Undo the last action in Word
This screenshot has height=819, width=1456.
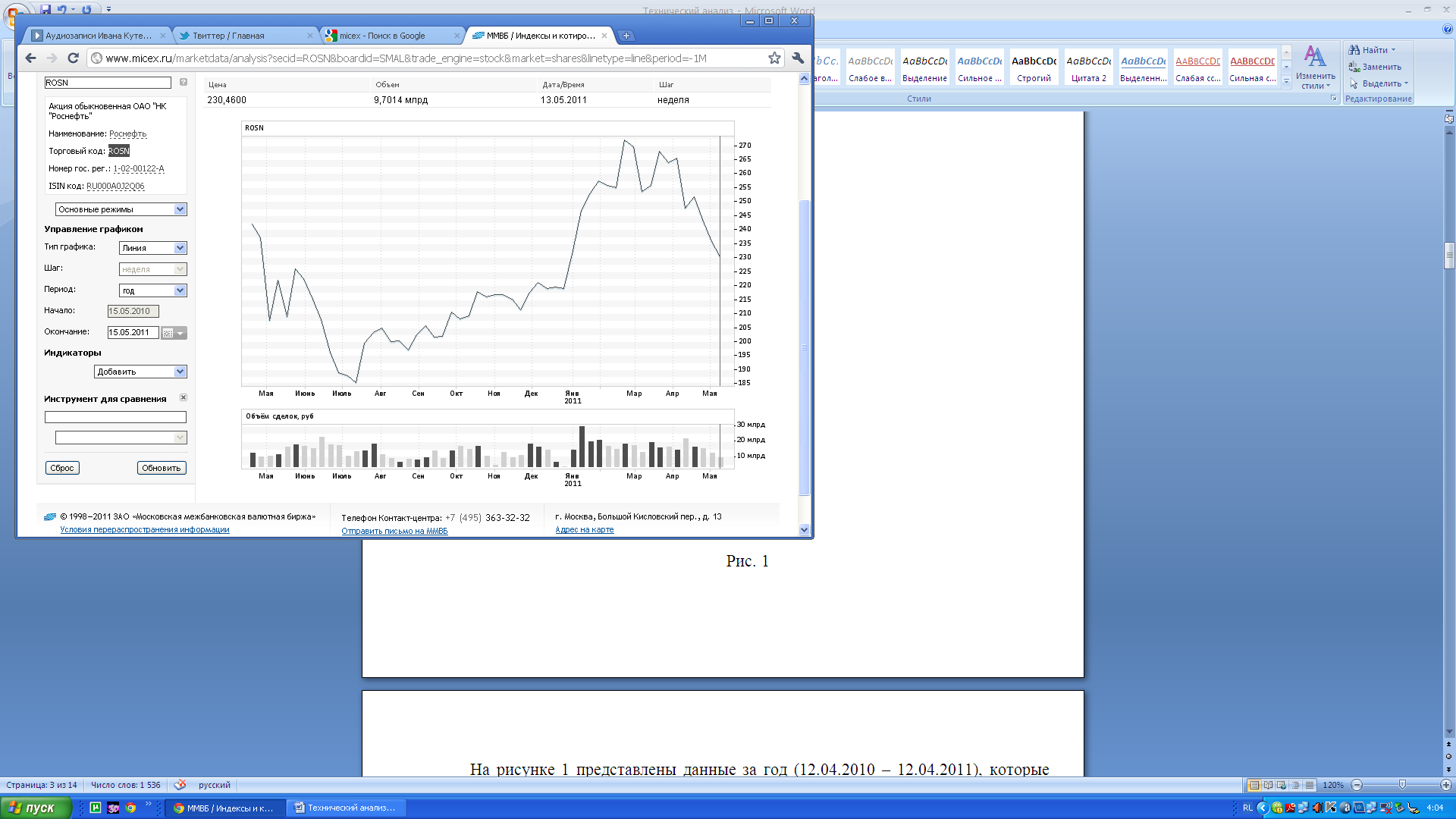click(61, 9)
